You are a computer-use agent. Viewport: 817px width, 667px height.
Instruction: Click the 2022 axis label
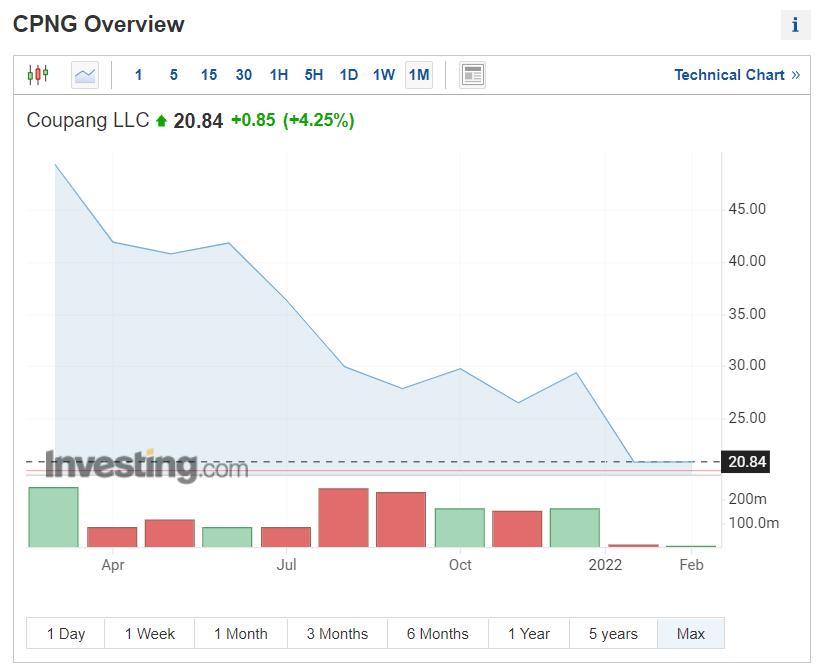(605, 565)
